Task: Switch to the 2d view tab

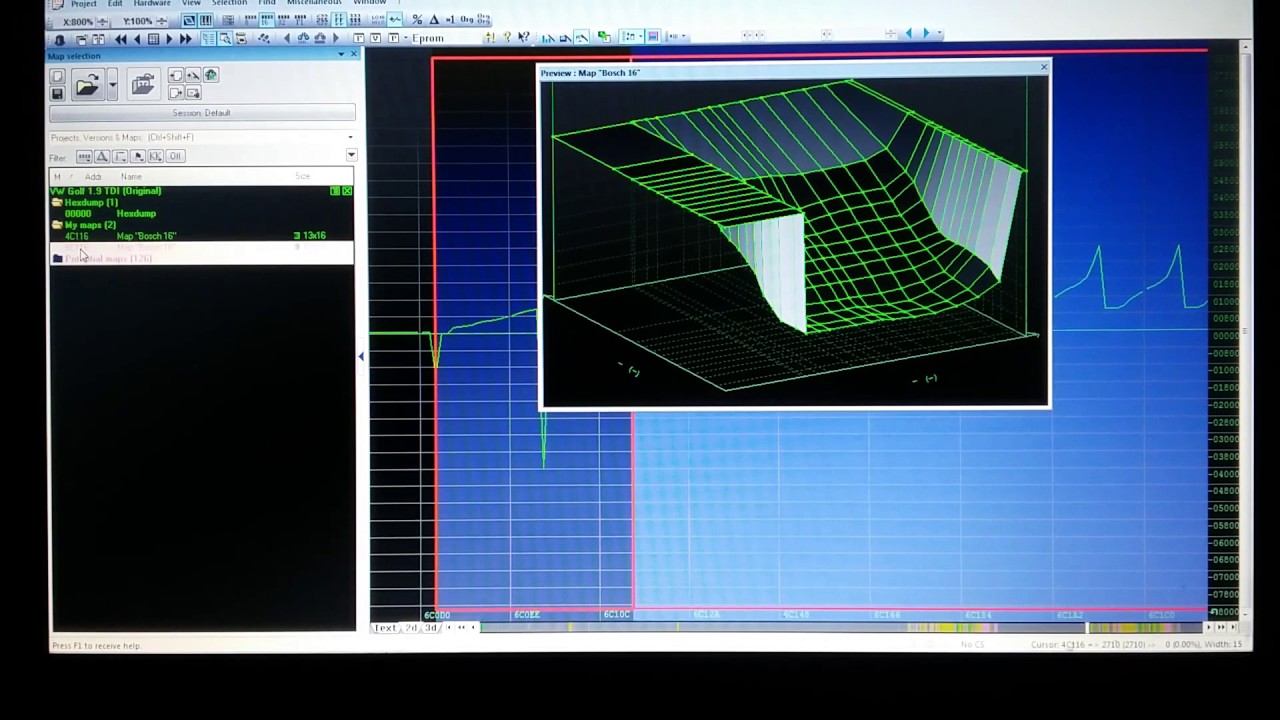Action: (411, 628)
